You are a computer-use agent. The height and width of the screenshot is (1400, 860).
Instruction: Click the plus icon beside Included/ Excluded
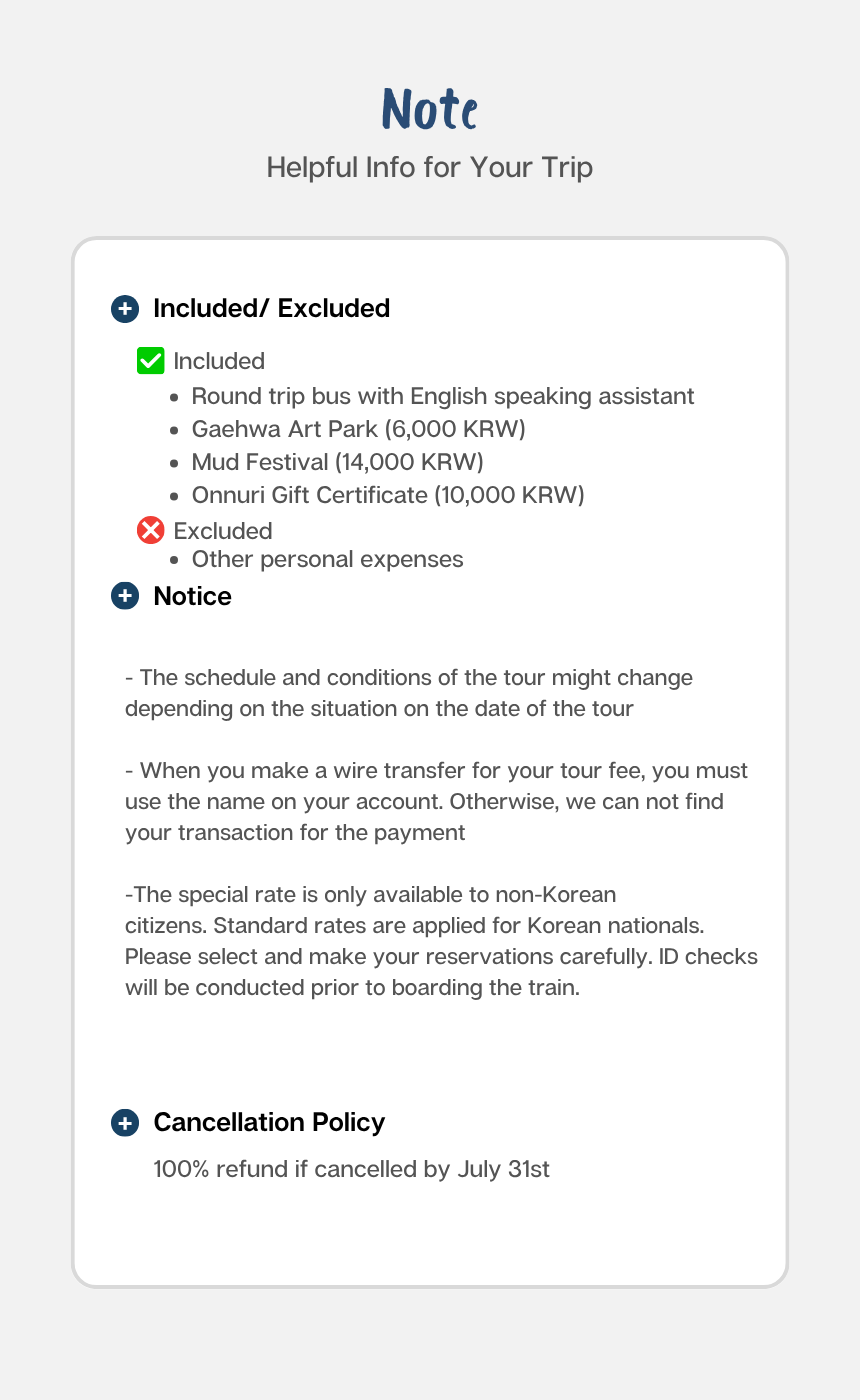pos(125,308)
